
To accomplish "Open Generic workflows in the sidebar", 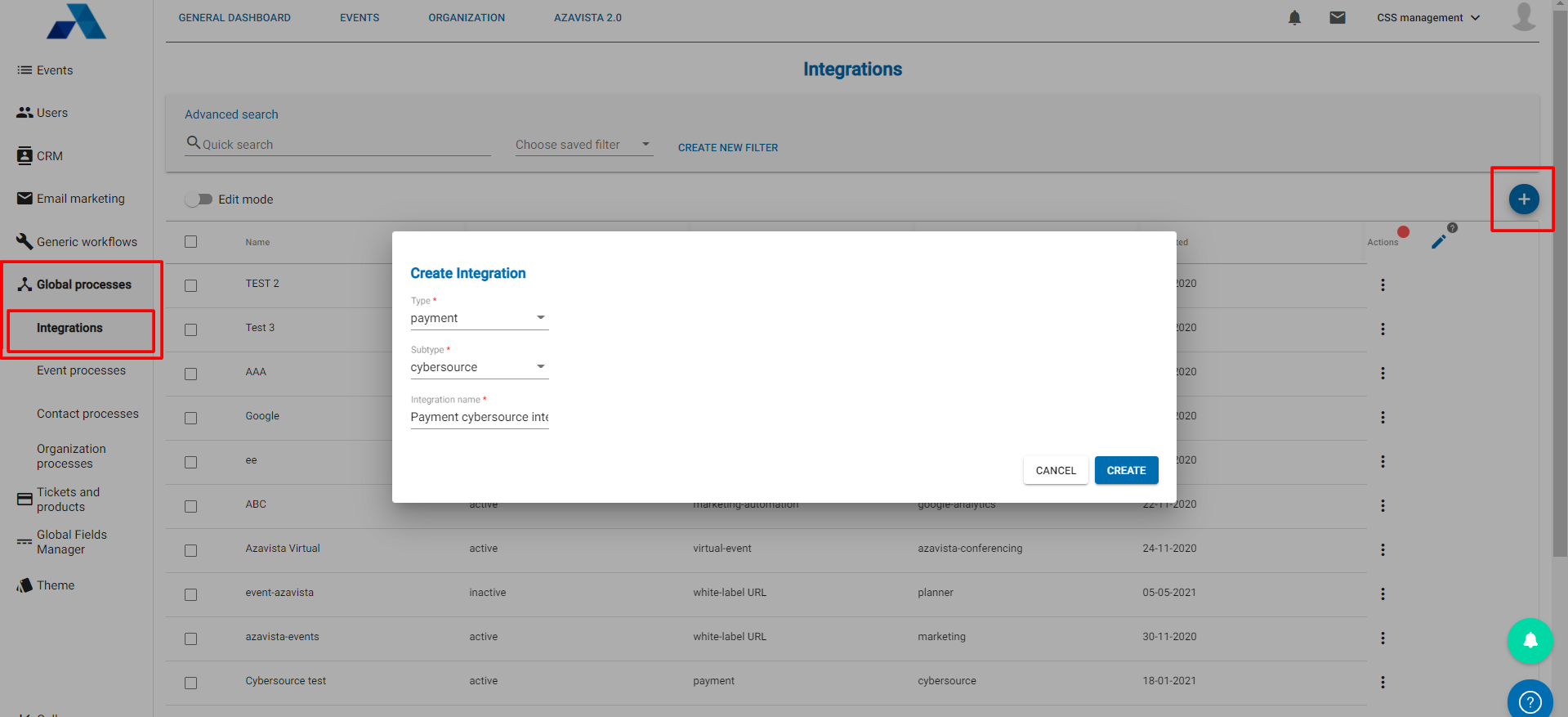I will [77, 242].
